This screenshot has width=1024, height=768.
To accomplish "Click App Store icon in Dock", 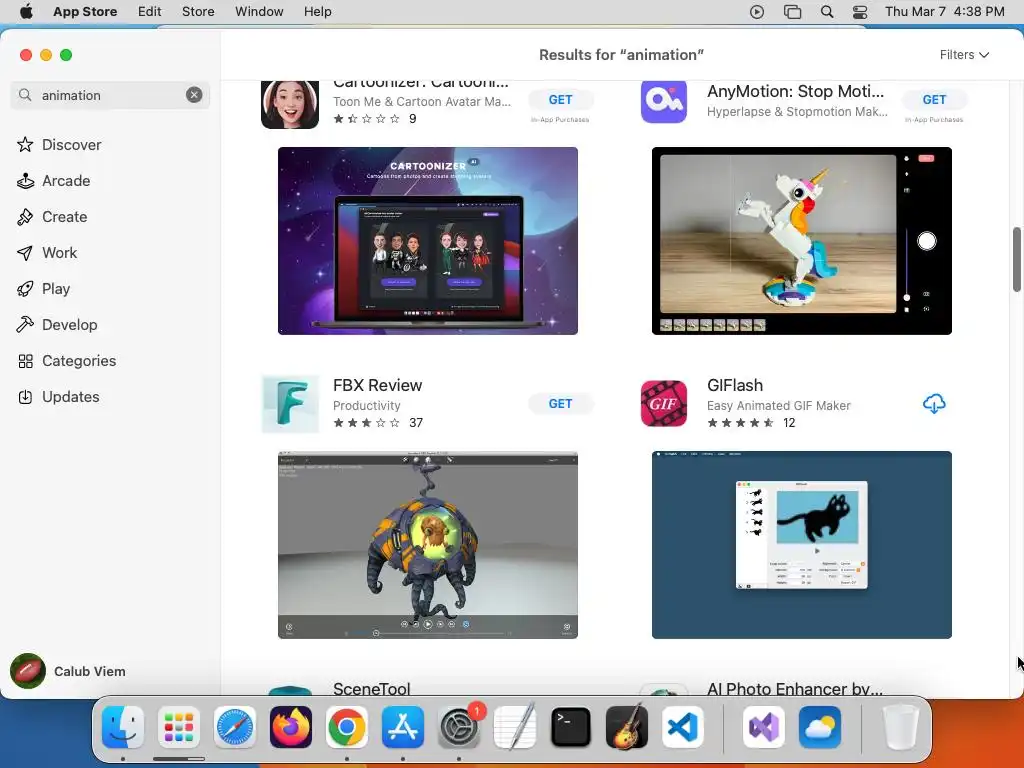I will tap(403, 727).
